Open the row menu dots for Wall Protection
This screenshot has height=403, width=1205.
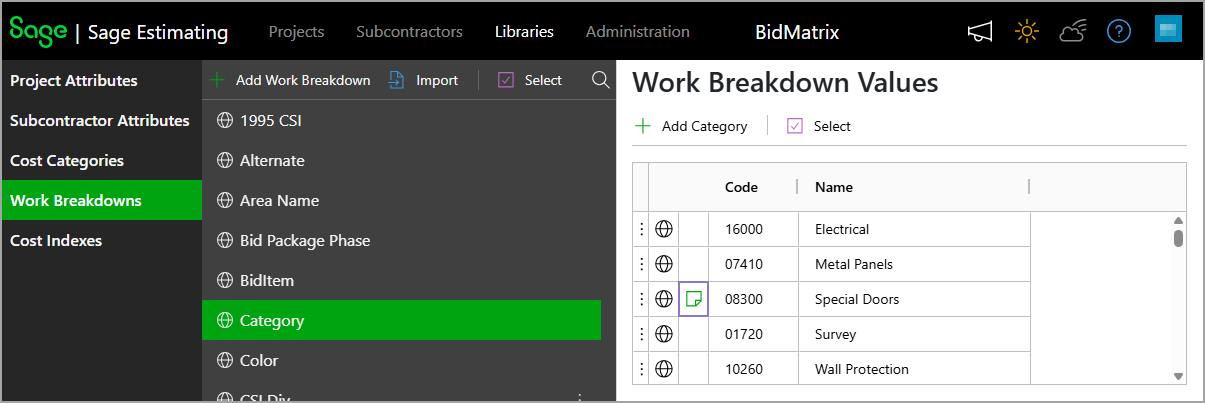(x=641, y=369)
